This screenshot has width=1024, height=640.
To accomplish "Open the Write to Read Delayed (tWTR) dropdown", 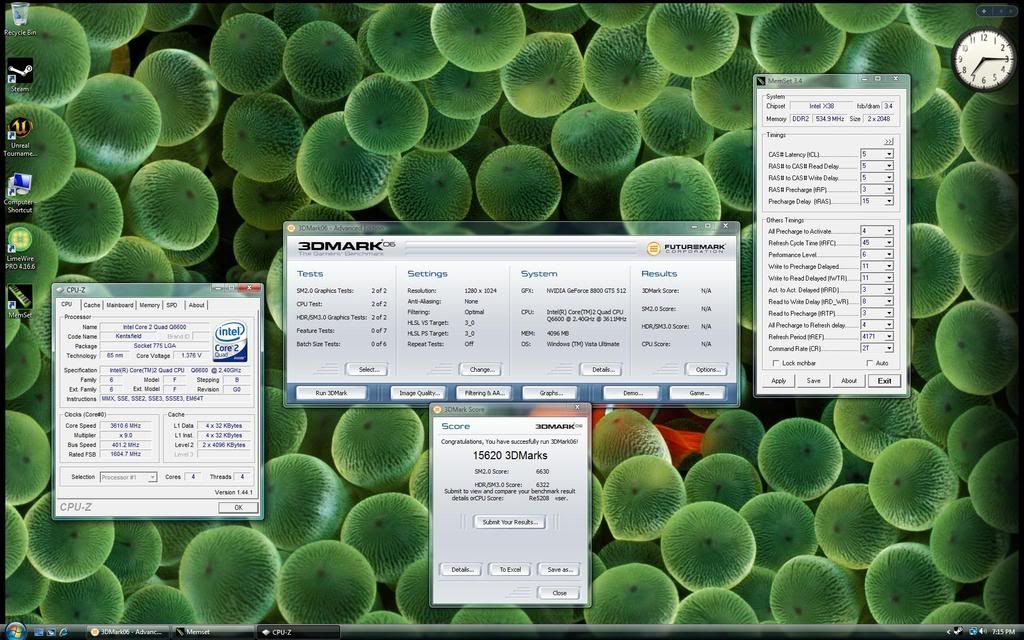I will (888, 278).
